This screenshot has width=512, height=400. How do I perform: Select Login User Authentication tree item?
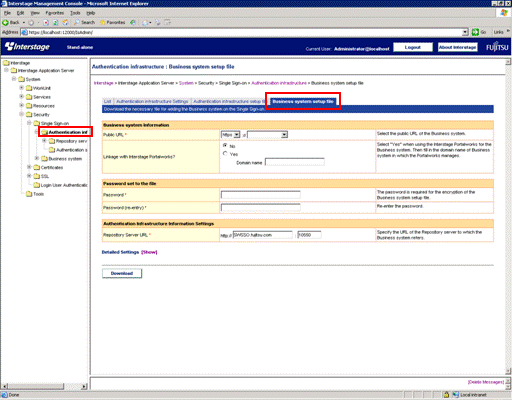click(60, 185)
